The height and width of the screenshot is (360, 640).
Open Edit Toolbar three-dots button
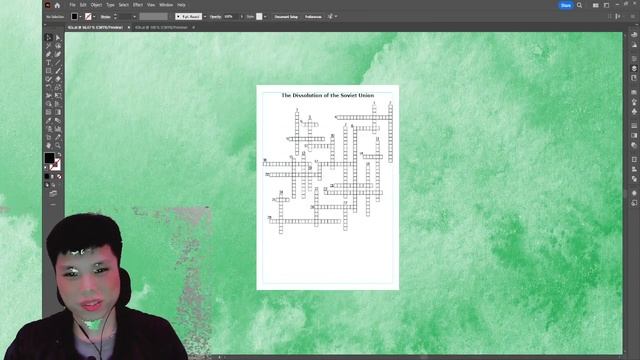(53, 204)
